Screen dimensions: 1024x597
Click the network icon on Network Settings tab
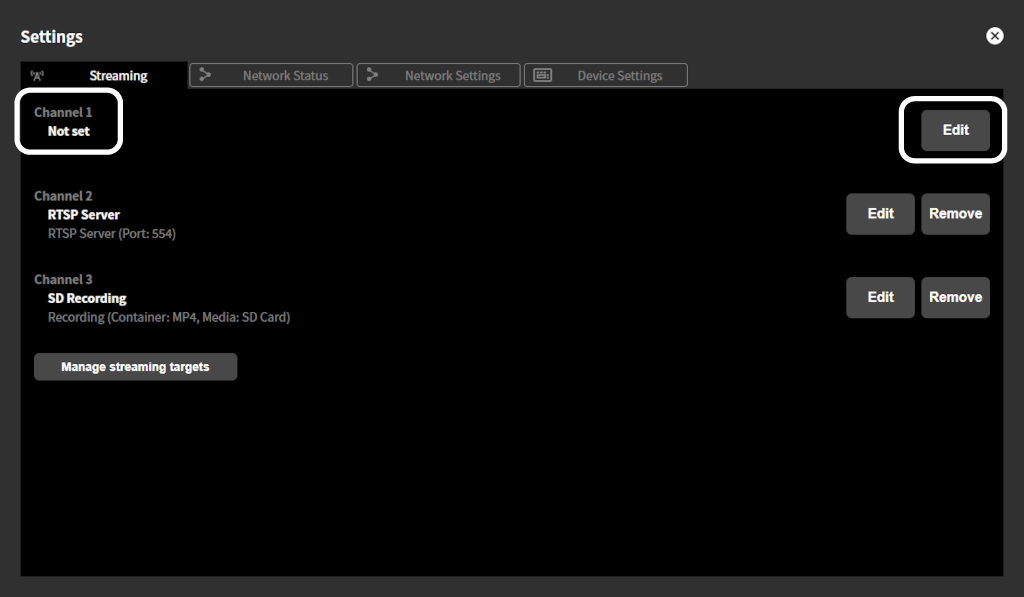[371, 74]
